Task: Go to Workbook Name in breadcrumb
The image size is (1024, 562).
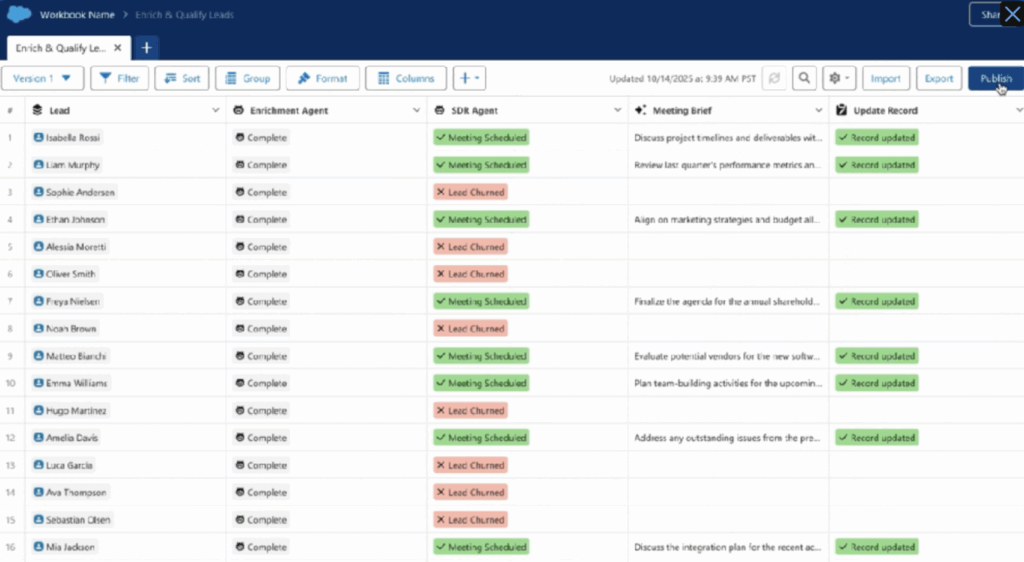Action: point(75,15)
